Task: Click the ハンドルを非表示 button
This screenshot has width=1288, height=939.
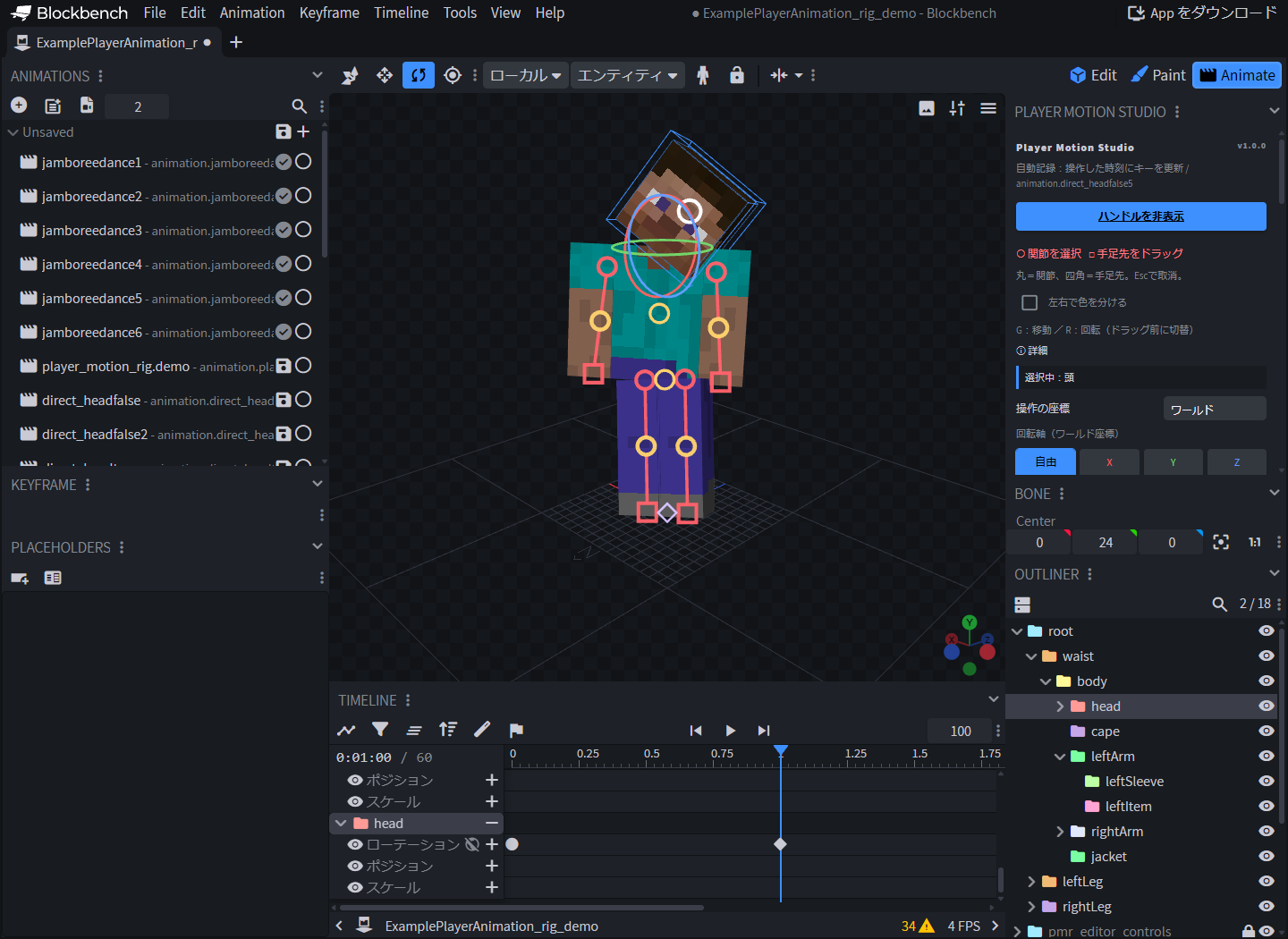Action: point(1140,216)
